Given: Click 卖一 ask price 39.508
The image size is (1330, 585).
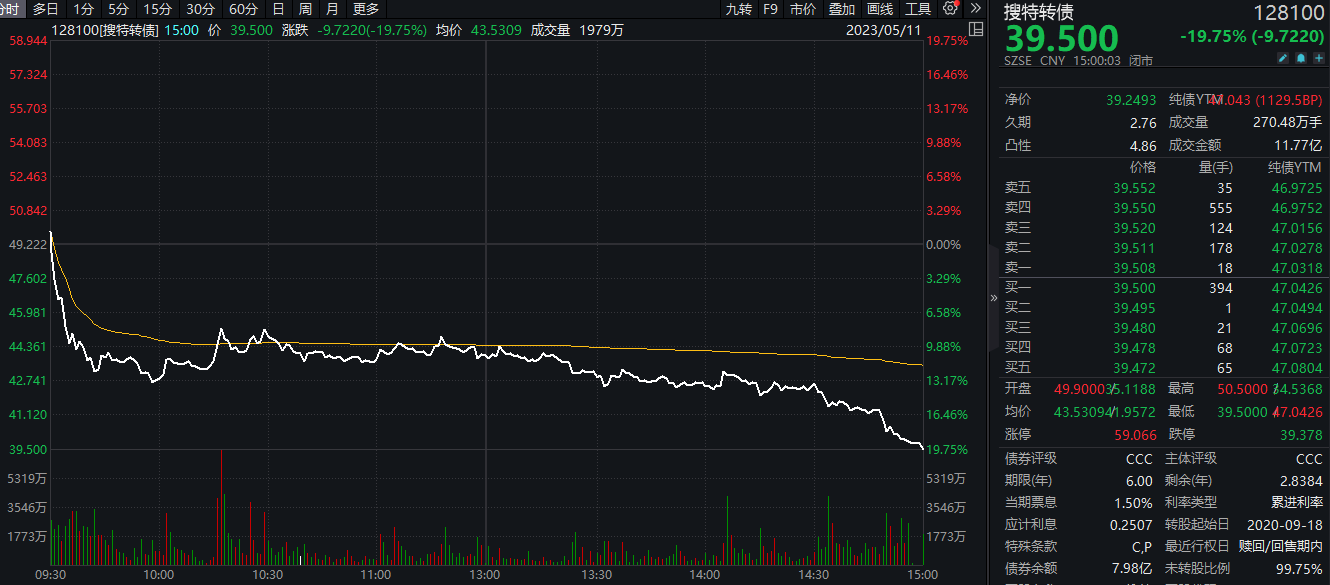Looking at the screenshot, I should (1134, 268).
